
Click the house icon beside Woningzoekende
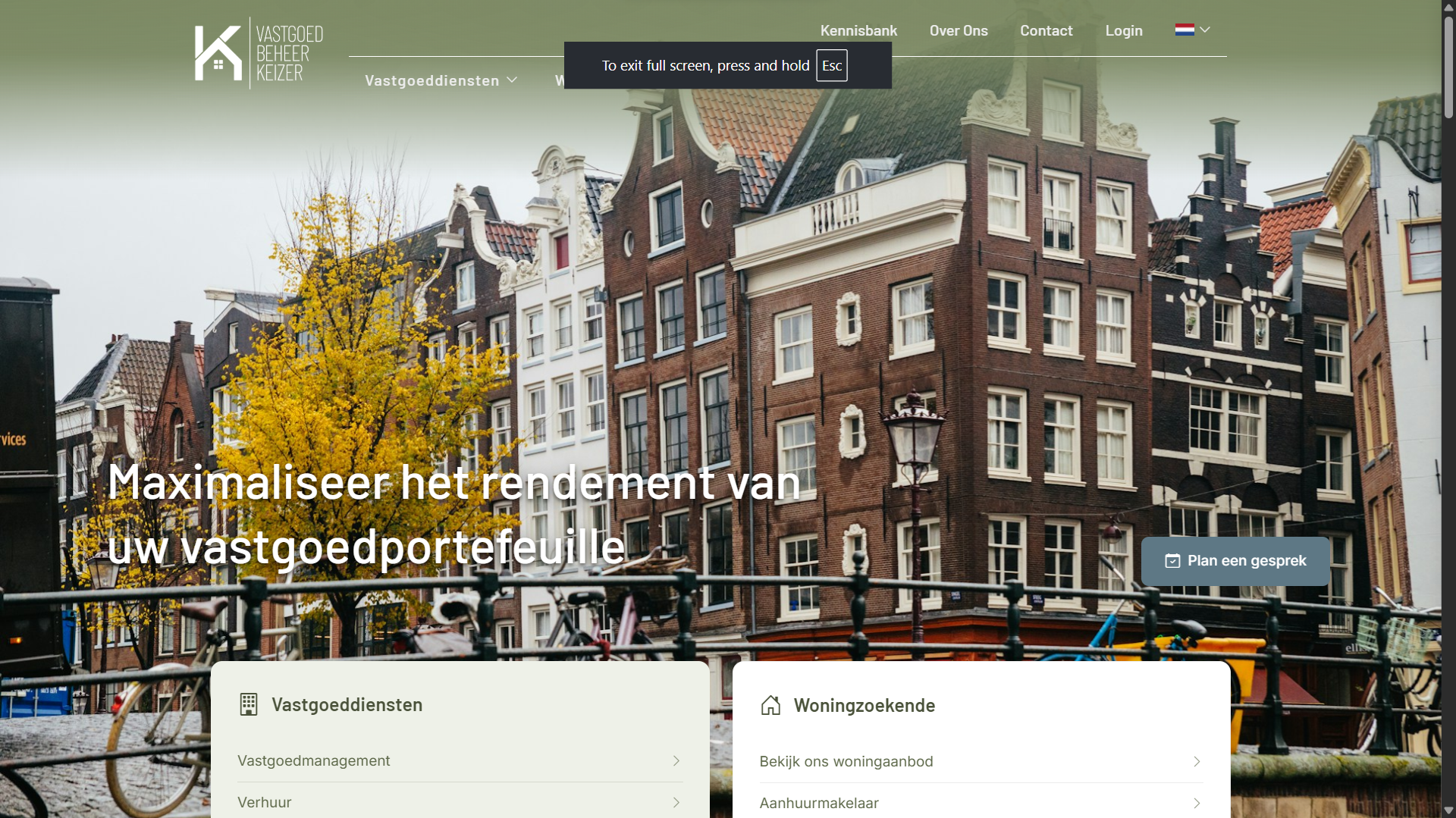click(x=770, y=705)
